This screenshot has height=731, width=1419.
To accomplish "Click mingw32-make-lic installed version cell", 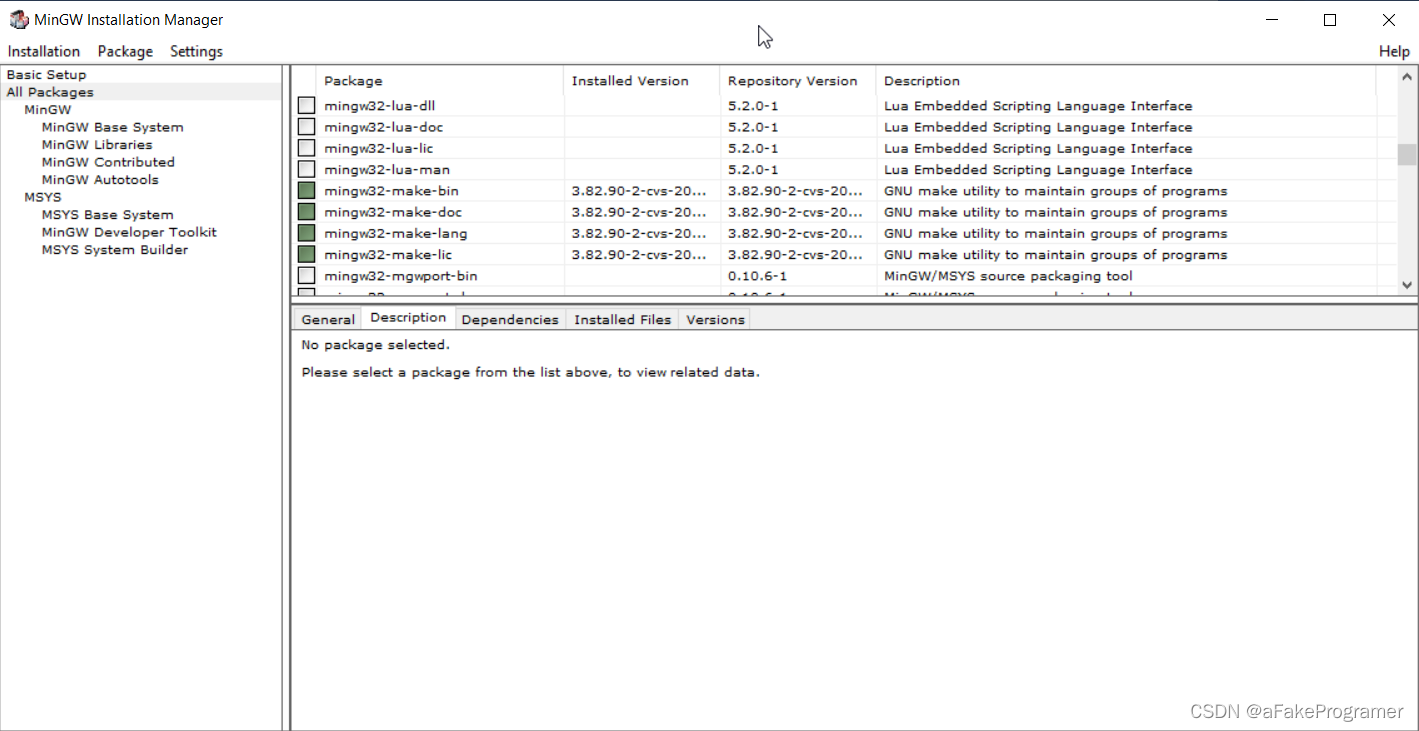I will coord(639,255).
